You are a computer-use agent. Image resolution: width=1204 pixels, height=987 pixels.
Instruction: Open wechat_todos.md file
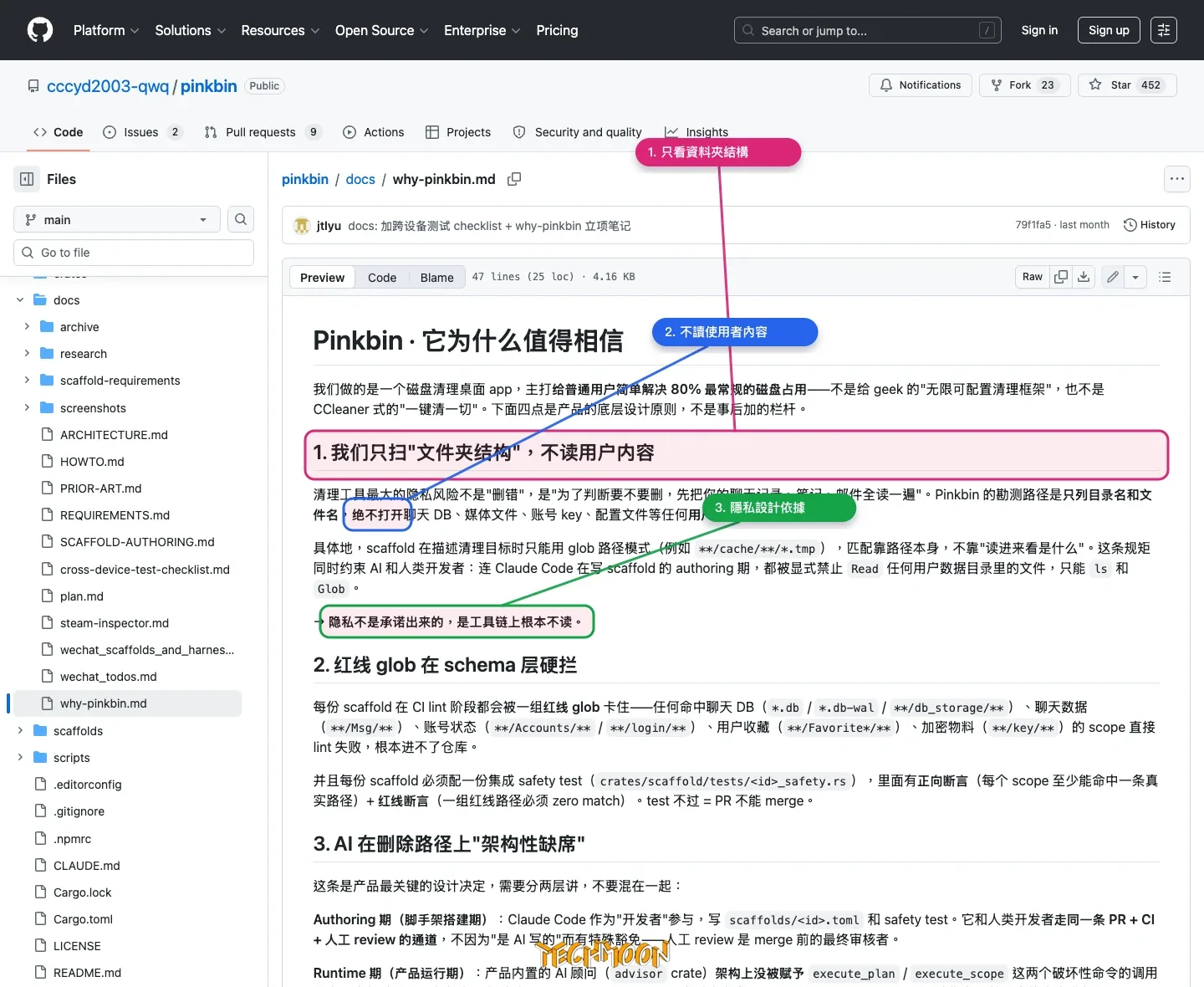(x=109, y=677)
